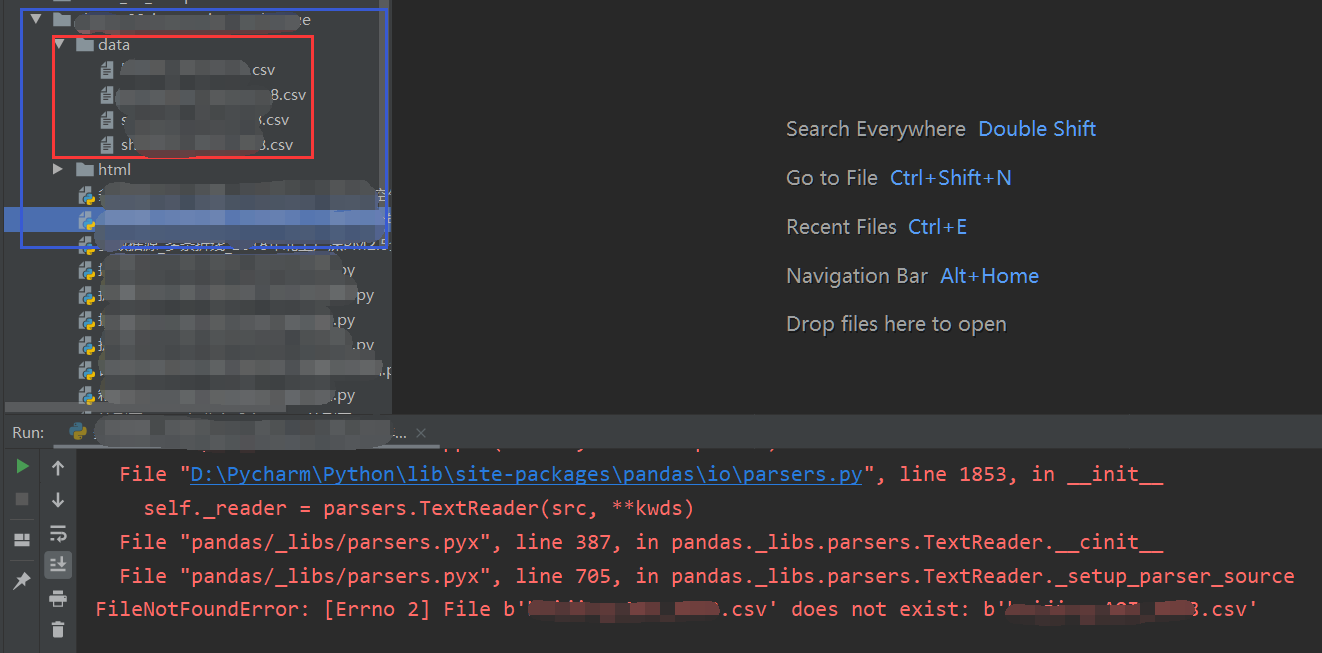Toggle Scroll to End in Run console
Viewport: 1322px width, 653px height.
point(58,565)
